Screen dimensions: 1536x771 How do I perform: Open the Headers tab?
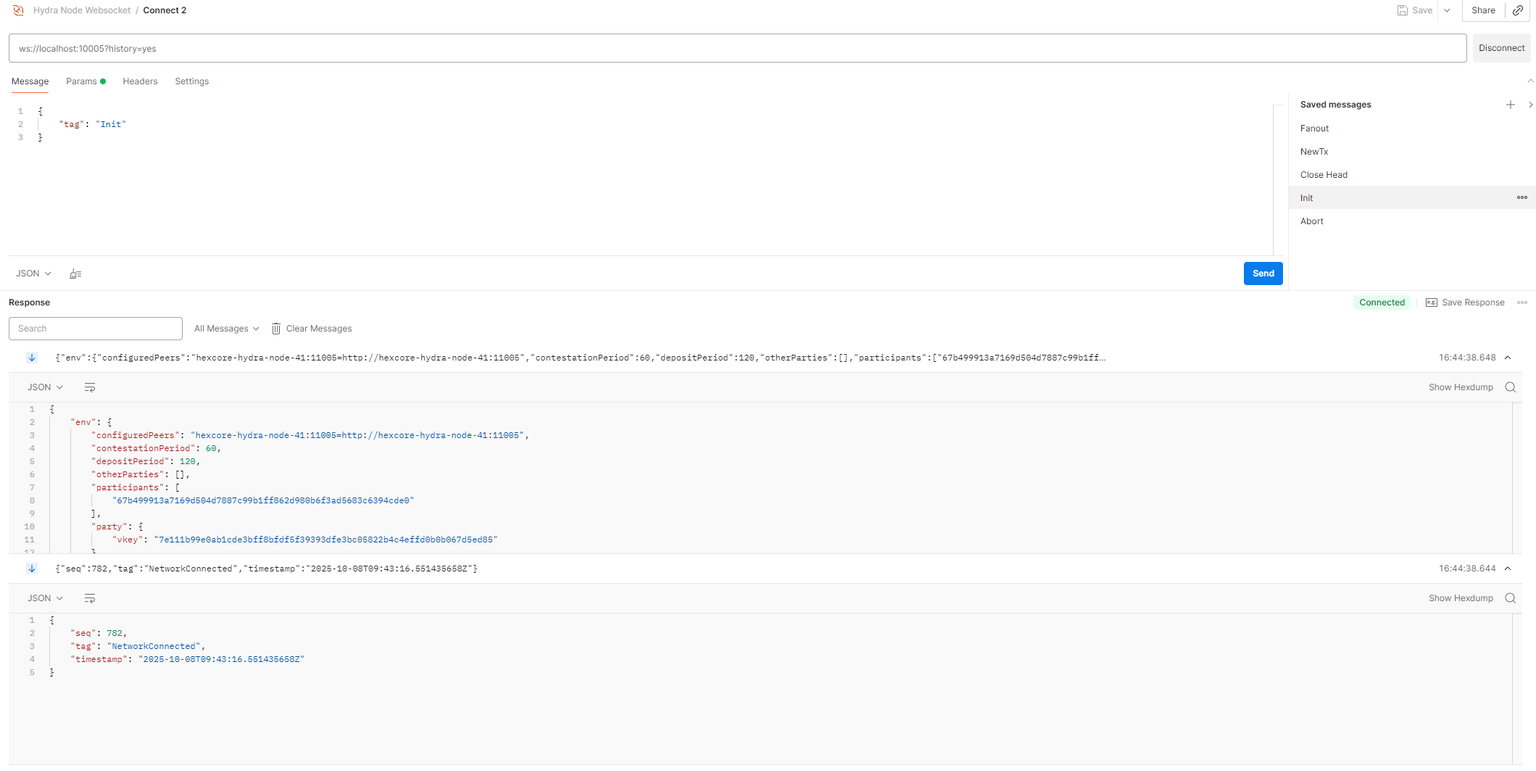140,81
